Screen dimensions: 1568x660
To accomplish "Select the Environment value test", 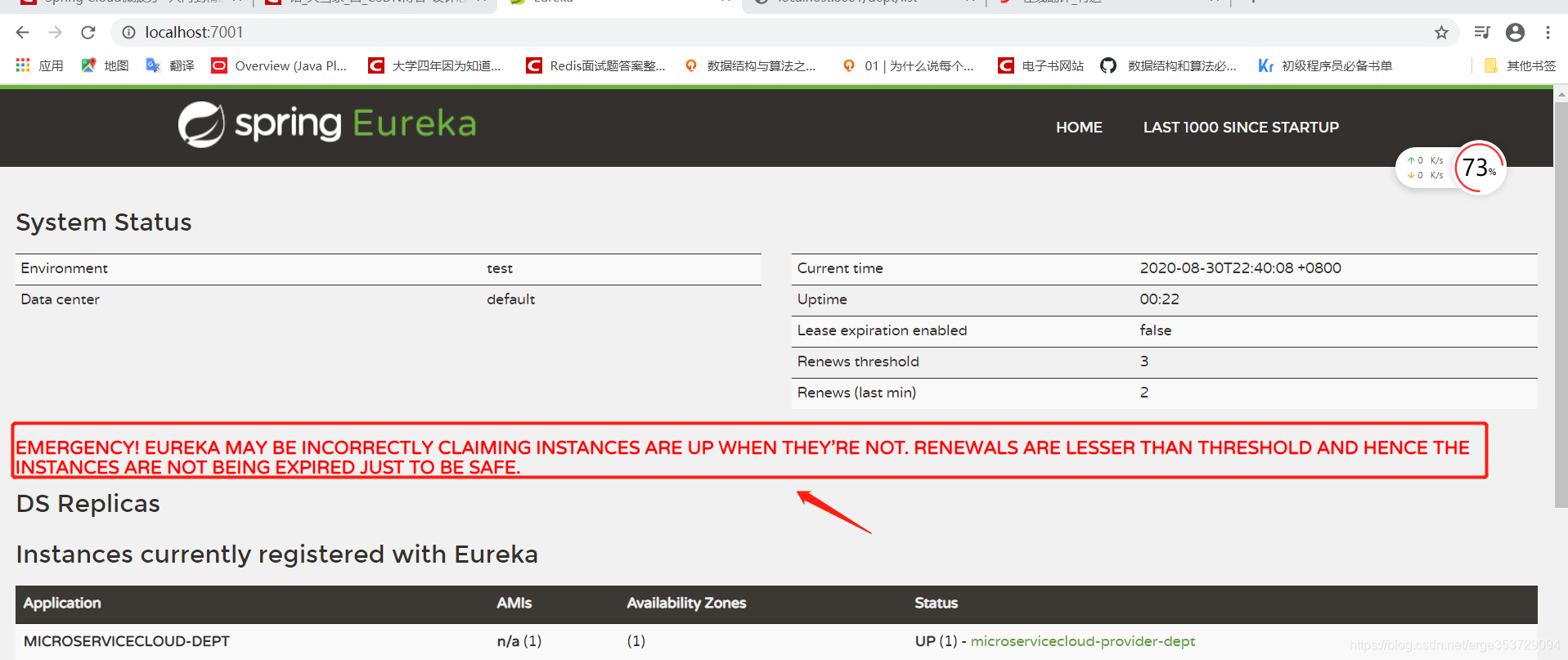I will tap(500, 268).
